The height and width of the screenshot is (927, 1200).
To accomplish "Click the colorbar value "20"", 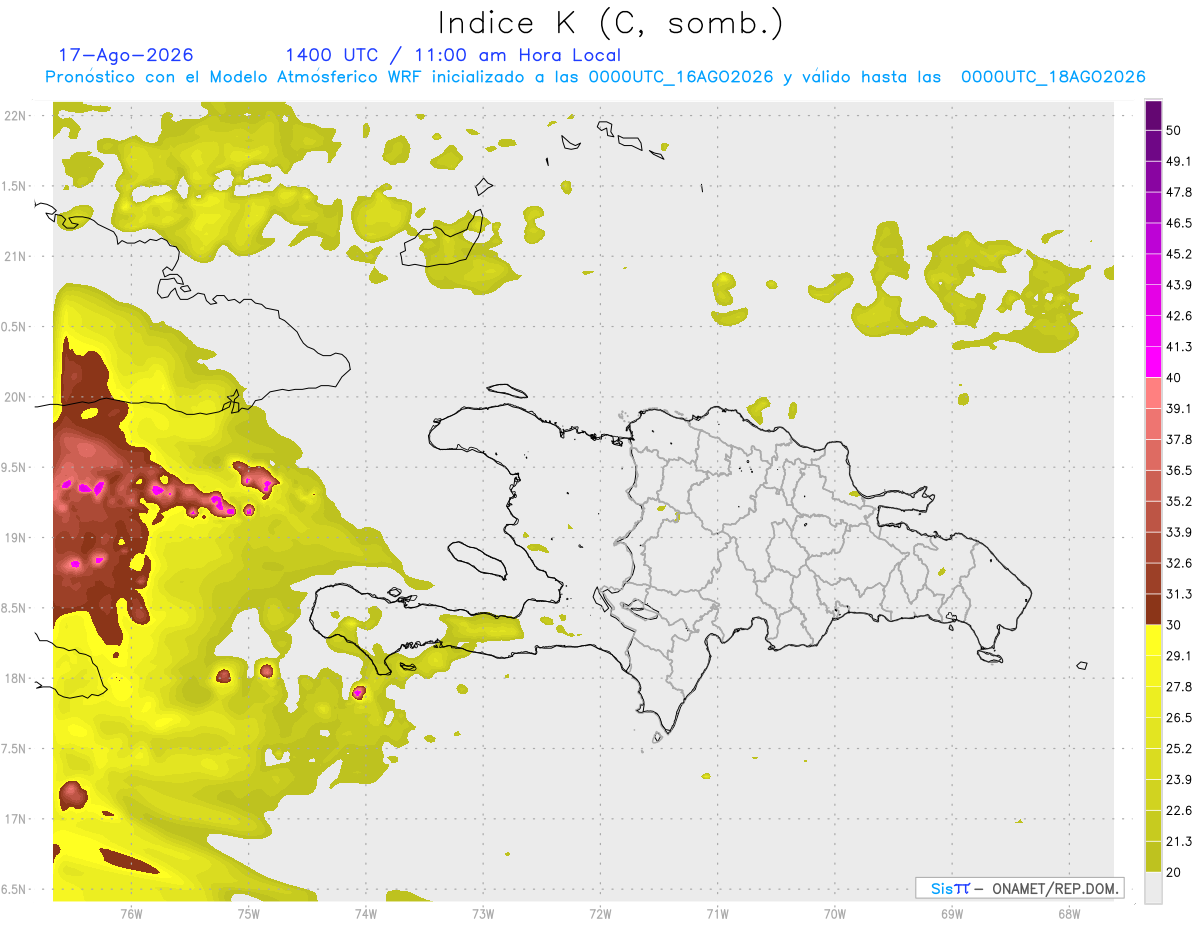I will click(x=1173, y=872).
